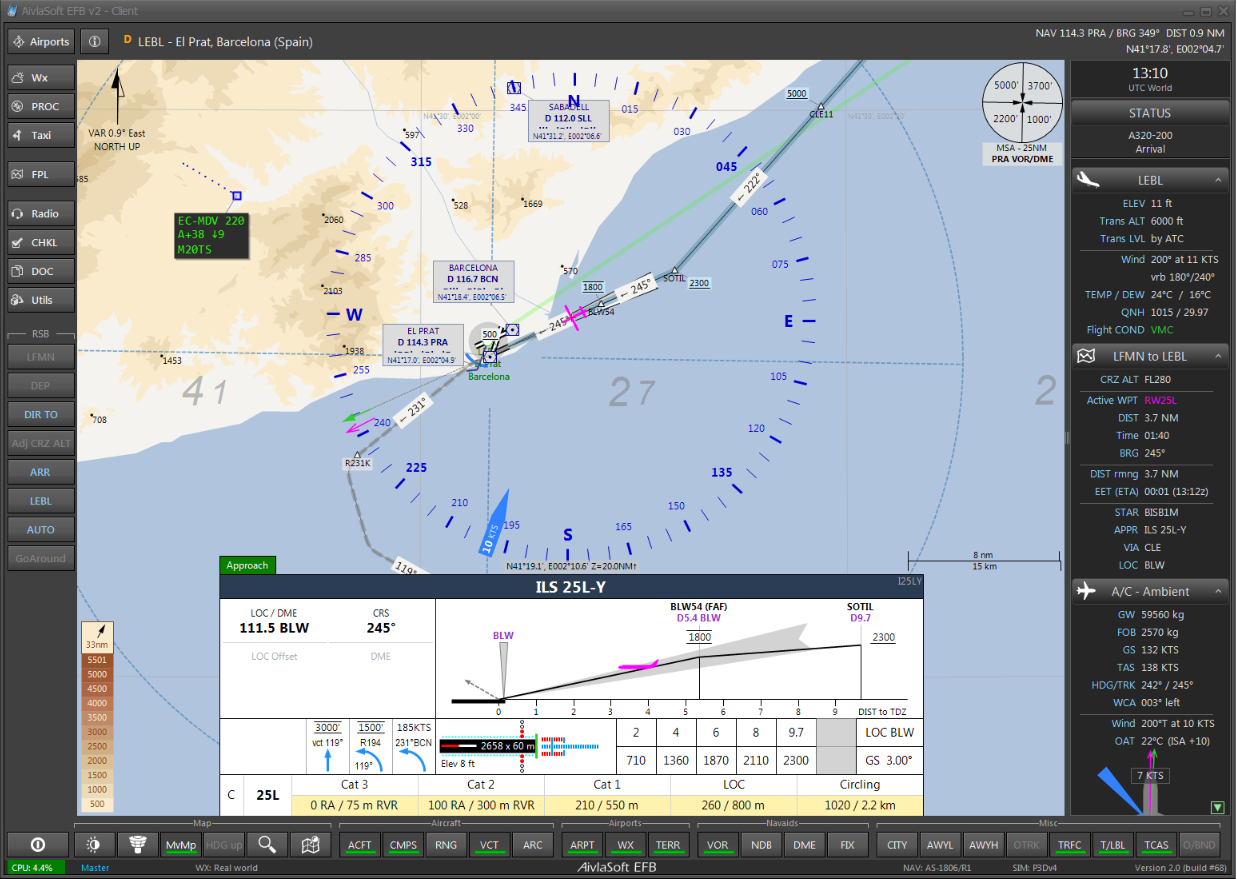Screen dimensions: 1237x879
Task: Open the Taxi charts page
Action: pos(40,135)
